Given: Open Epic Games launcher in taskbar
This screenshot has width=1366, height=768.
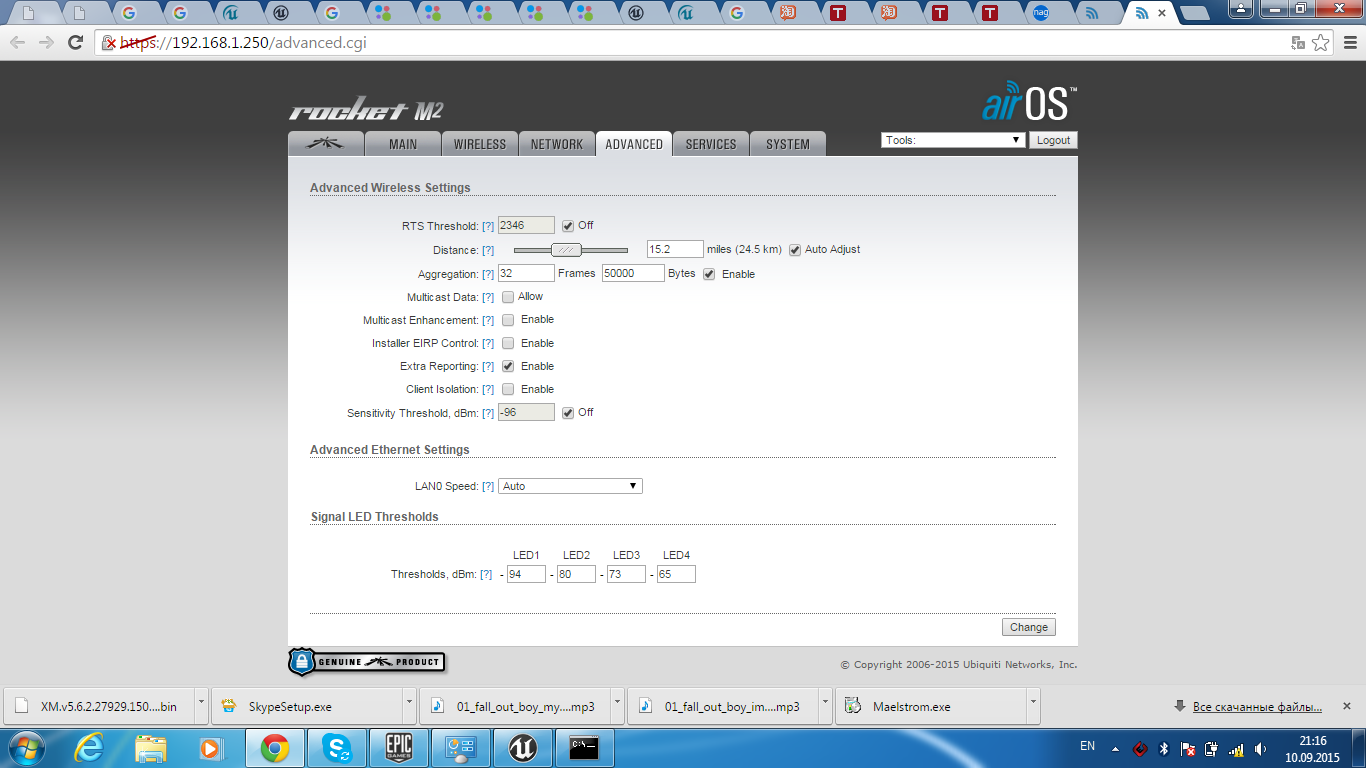Looking at the screenshot, I should point(399,748).
